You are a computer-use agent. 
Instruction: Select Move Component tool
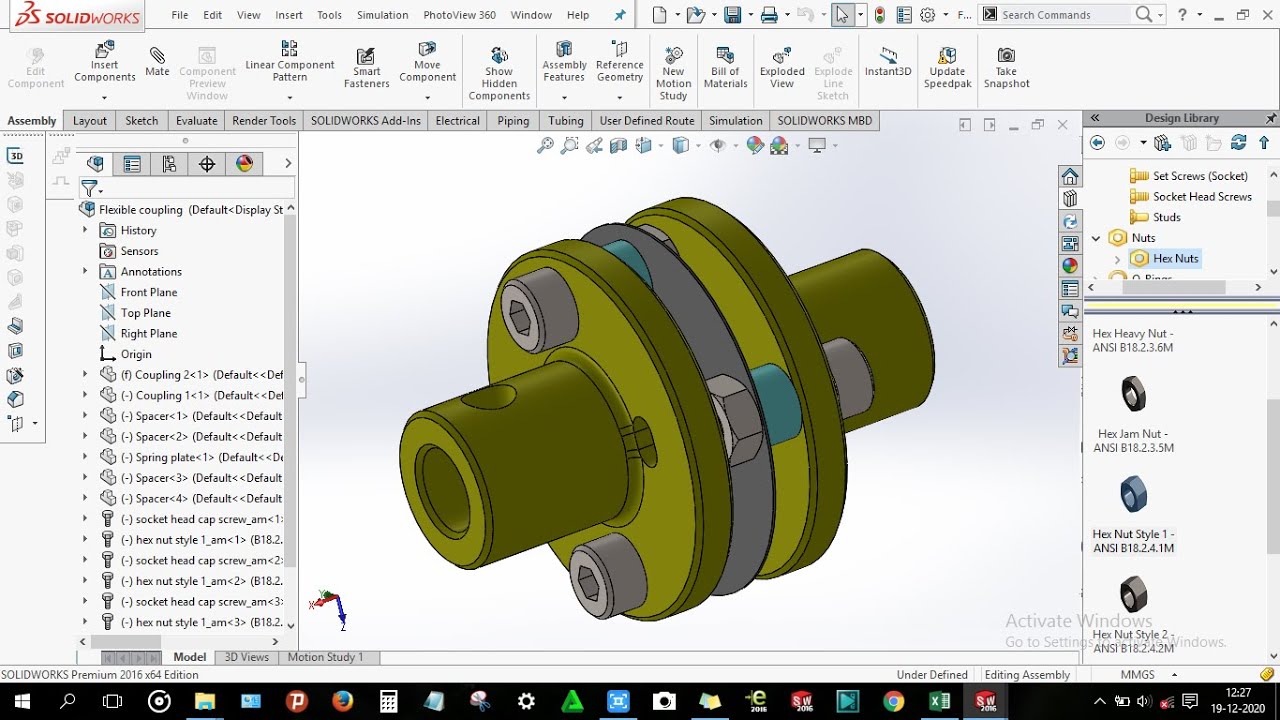click(x=427, y=63)
